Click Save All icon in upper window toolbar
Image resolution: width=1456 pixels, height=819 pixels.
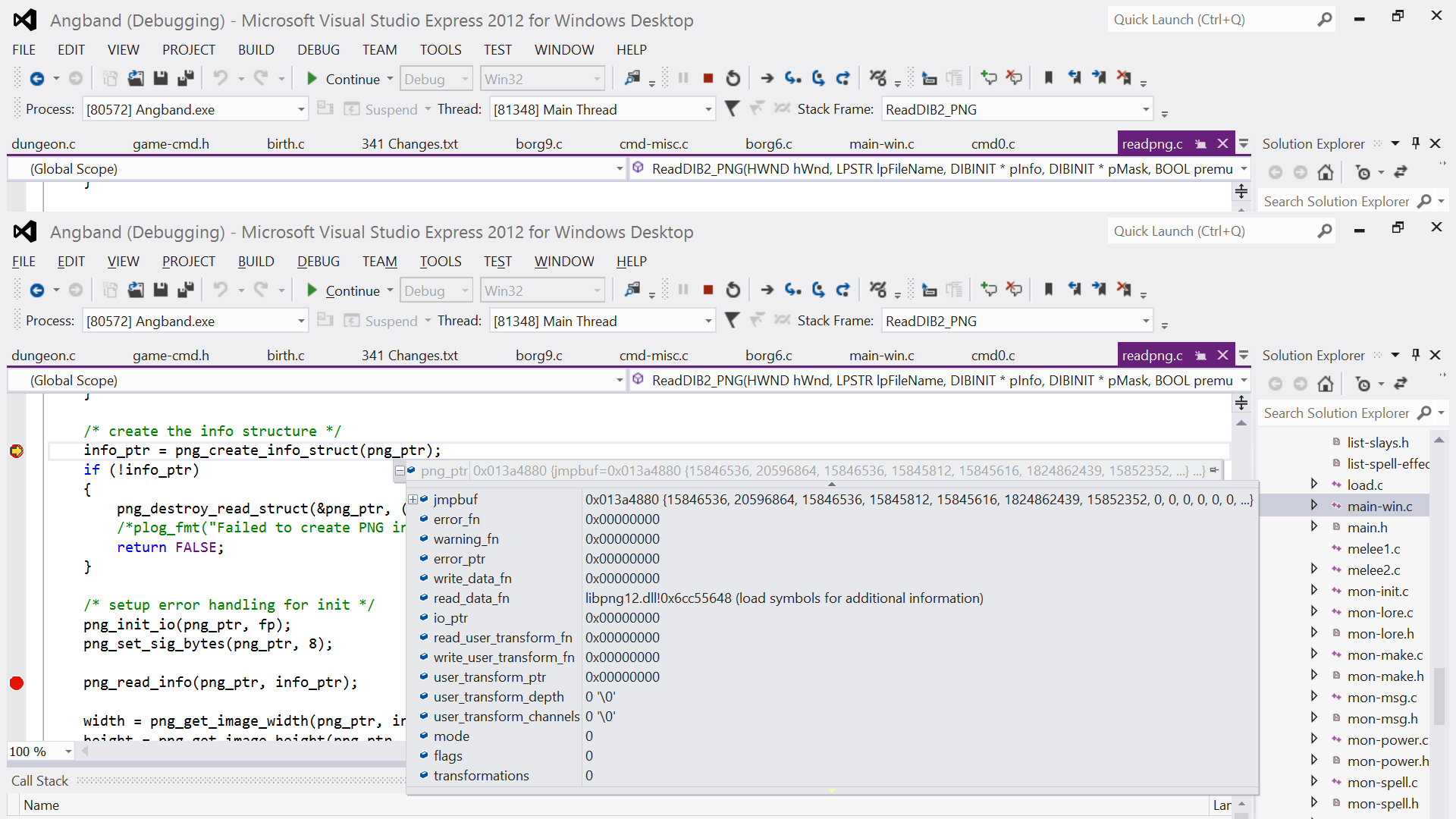coord(185,79)
